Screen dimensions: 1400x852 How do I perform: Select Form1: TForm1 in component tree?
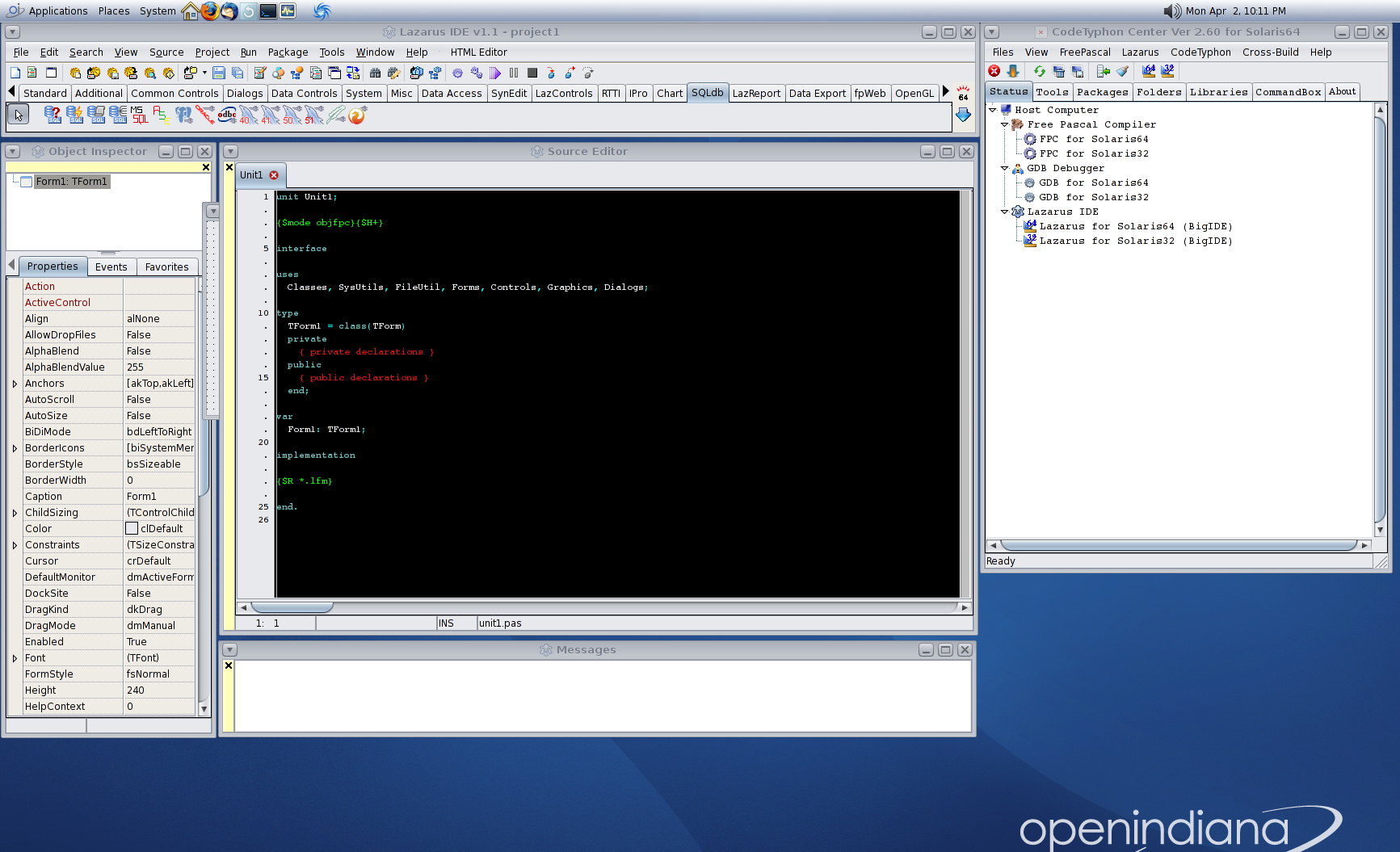(71, 182)
